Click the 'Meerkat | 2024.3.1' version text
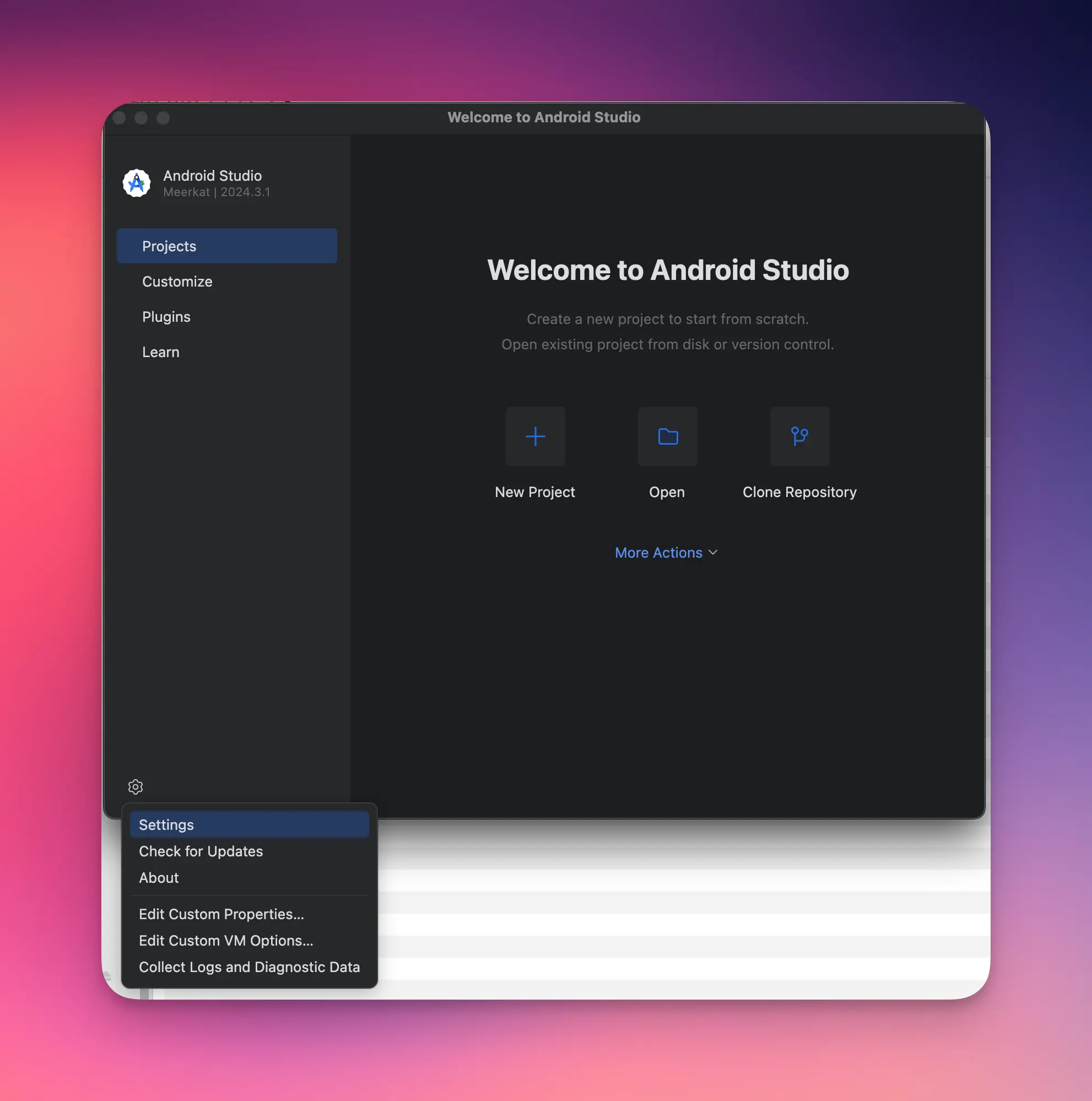 point(217,193)
